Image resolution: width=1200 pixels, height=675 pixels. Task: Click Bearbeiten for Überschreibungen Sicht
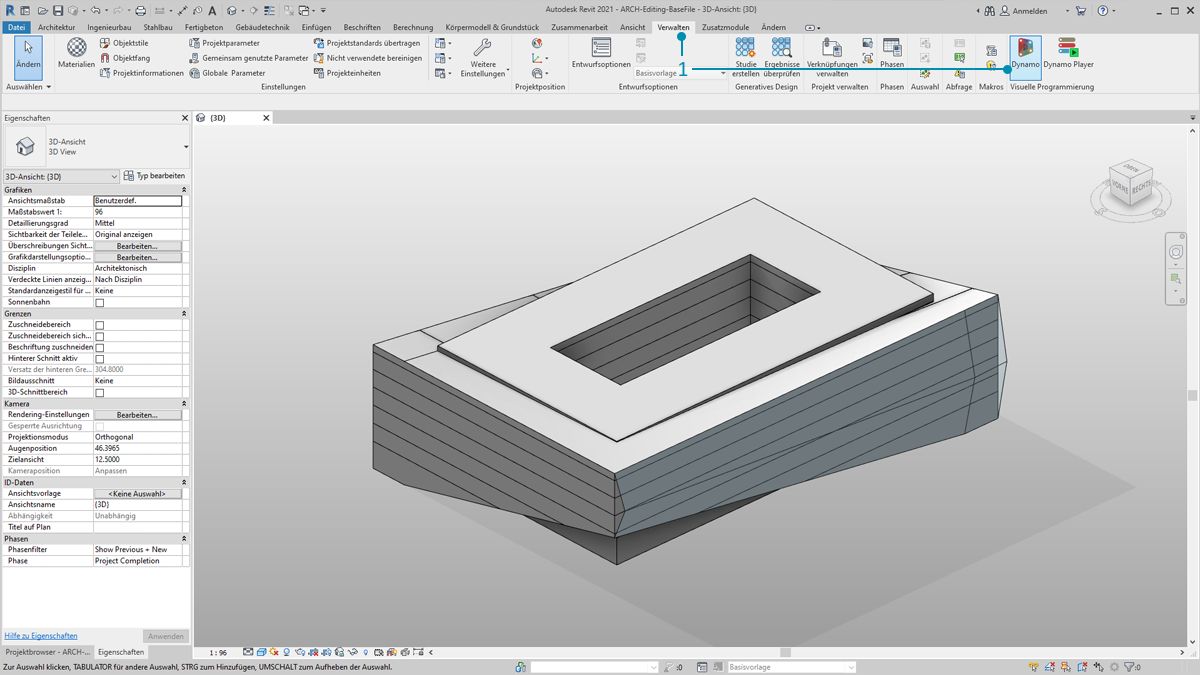(x=138, y=246)
